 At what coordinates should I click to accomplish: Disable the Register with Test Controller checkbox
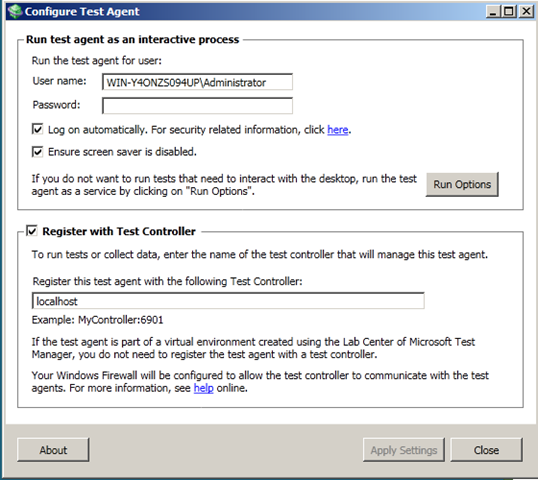coord(32,231)
